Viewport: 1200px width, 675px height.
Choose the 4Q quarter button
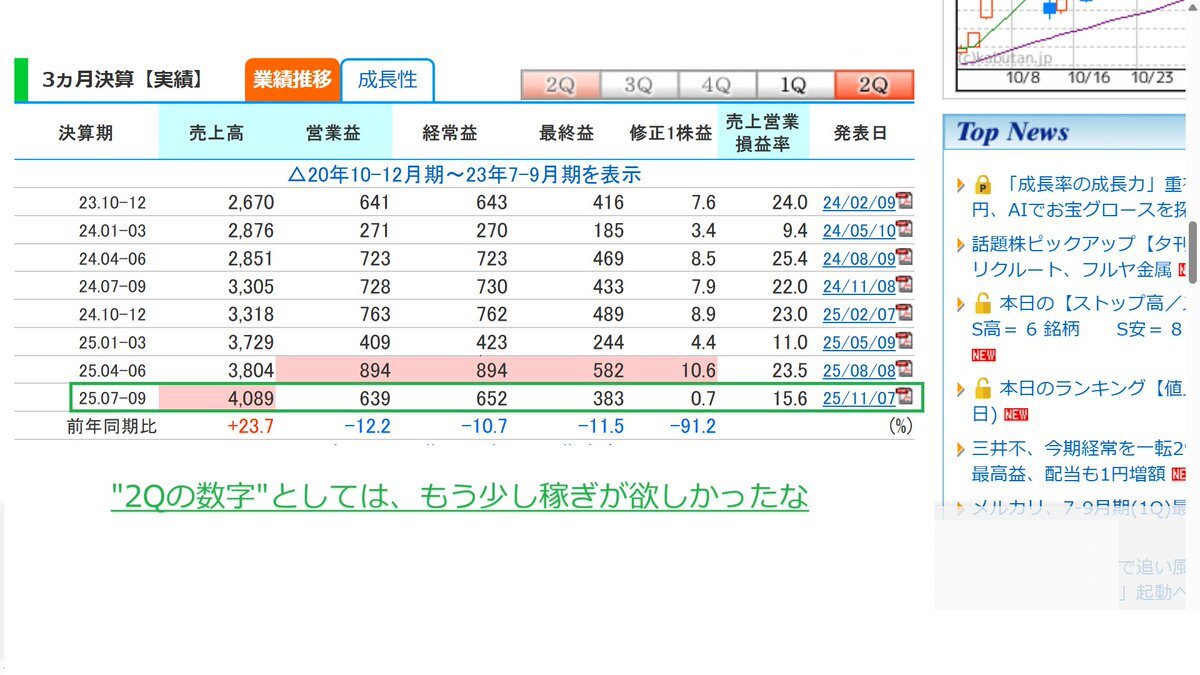[x=716, y=86]
